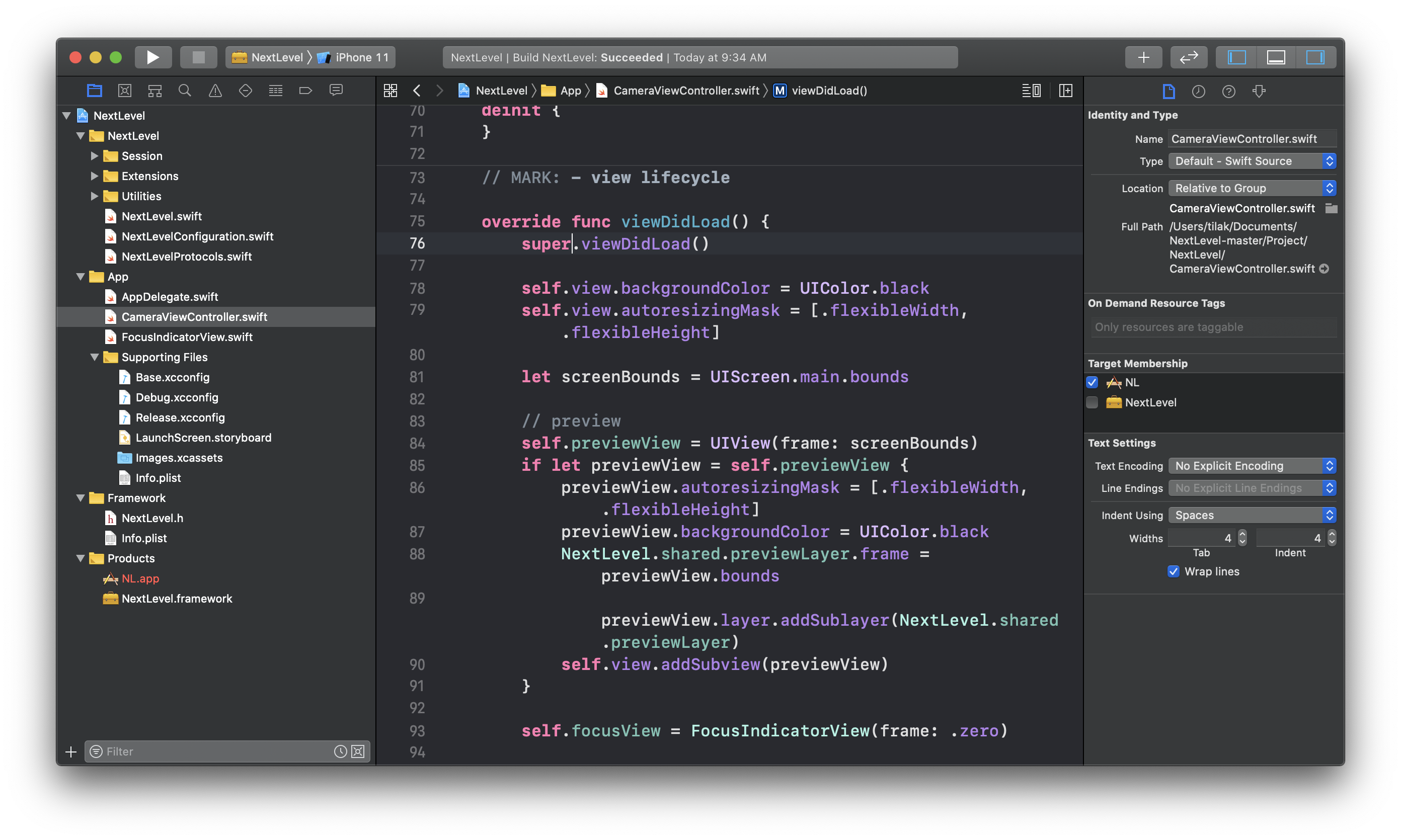This screenshot has width=1401, height=840.
Task: Run the NextLevel scheme with Play button
Action: (x=152, y=57)
